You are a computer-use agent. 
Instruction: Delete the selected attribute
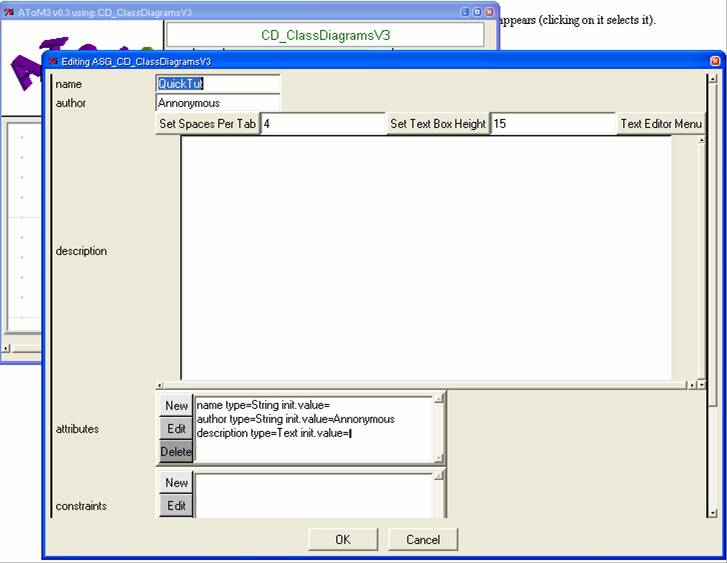176,452
